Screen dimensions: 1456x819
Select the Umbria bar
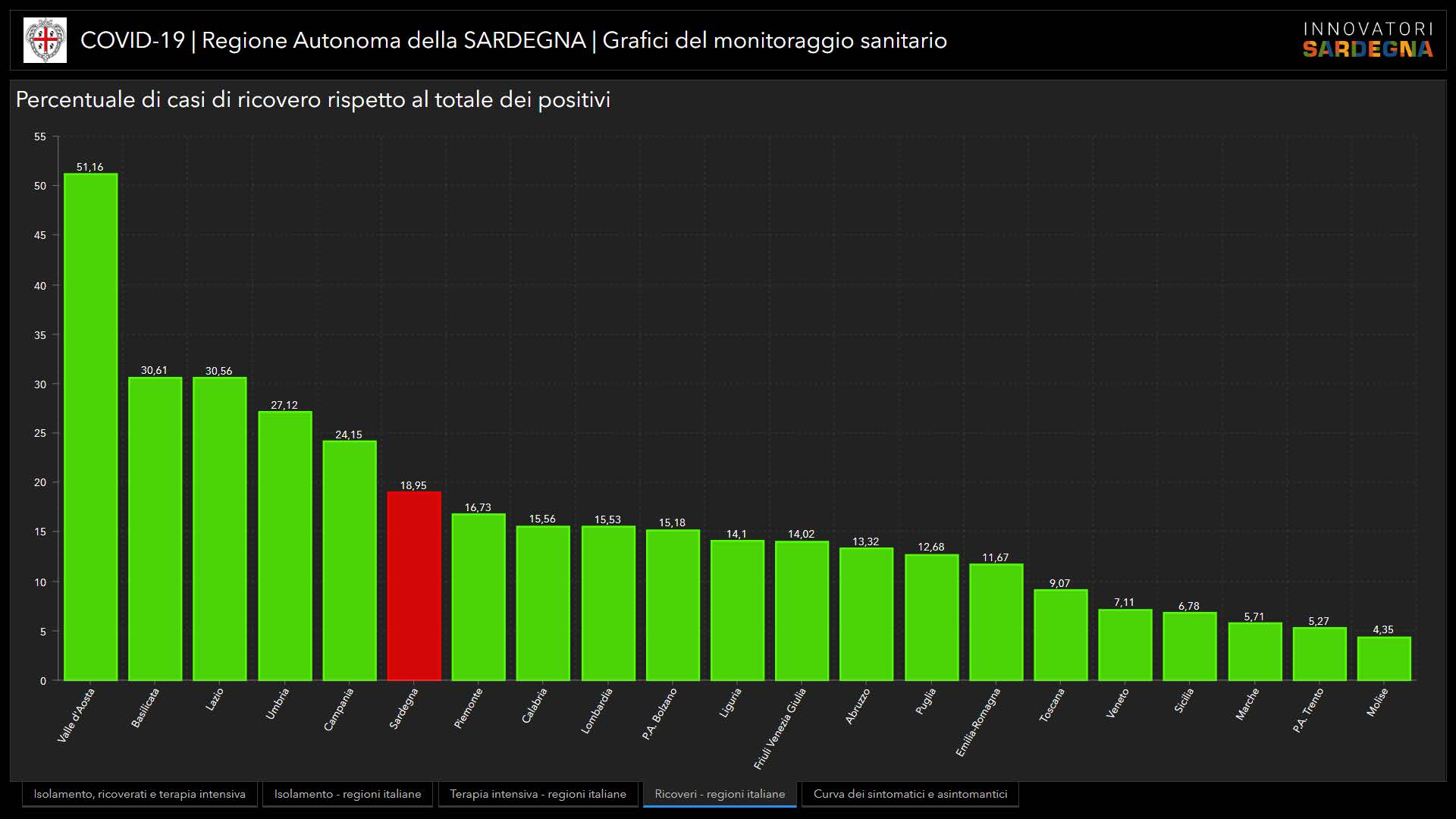284,546
